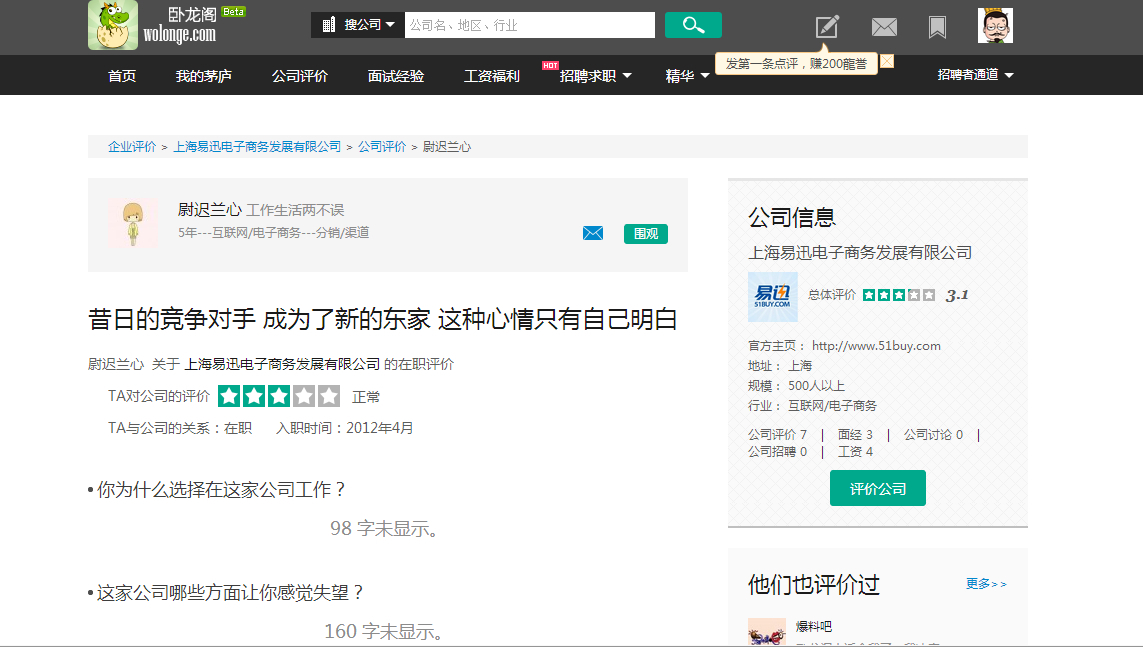The height and width of the screenshot is (647, 1143).
Task: Click the TA与公司的关系：在职 text
Action: tap(180, 428)
